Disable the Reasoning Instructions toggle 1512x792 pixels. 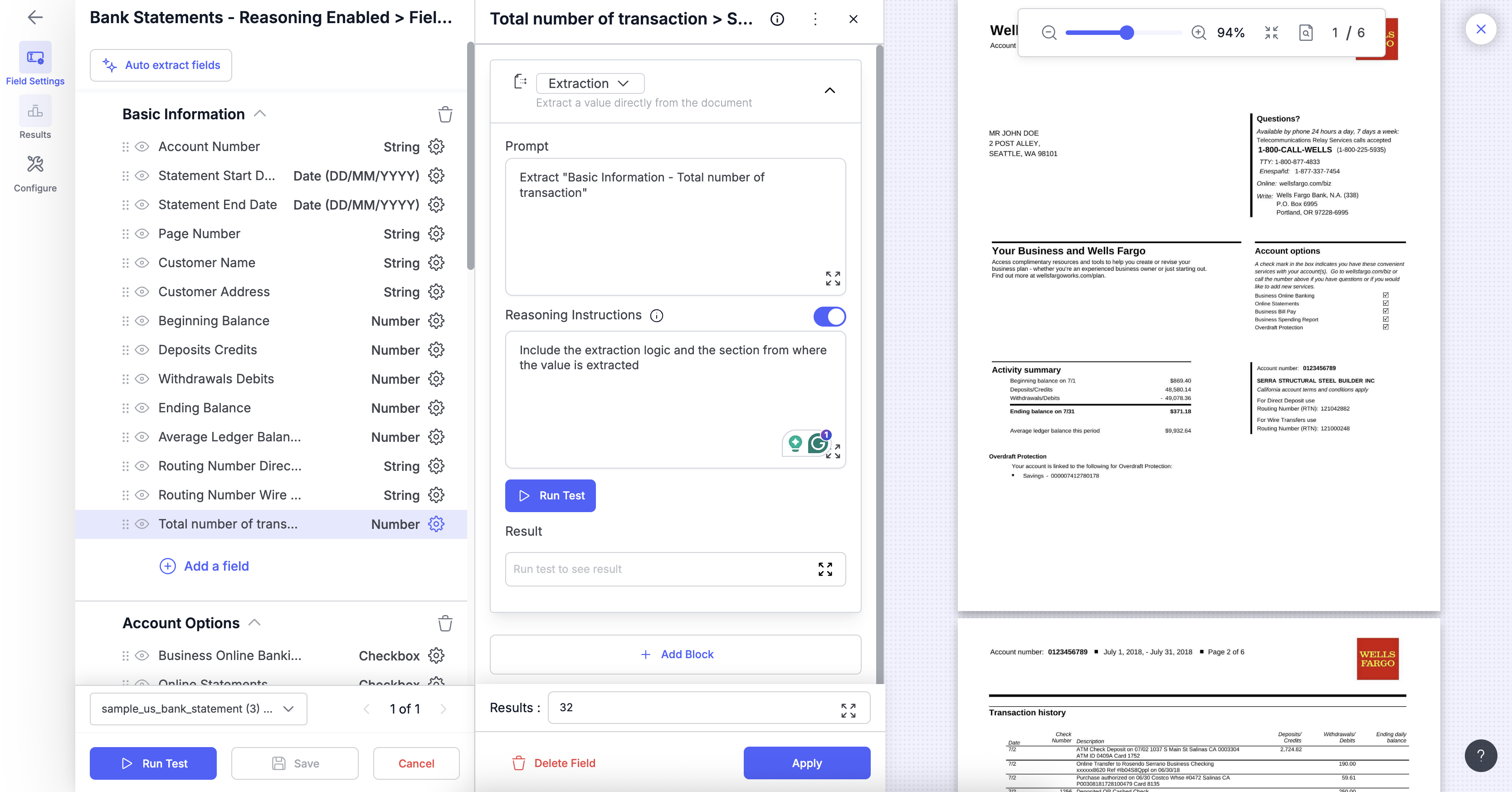click(829, 317)
